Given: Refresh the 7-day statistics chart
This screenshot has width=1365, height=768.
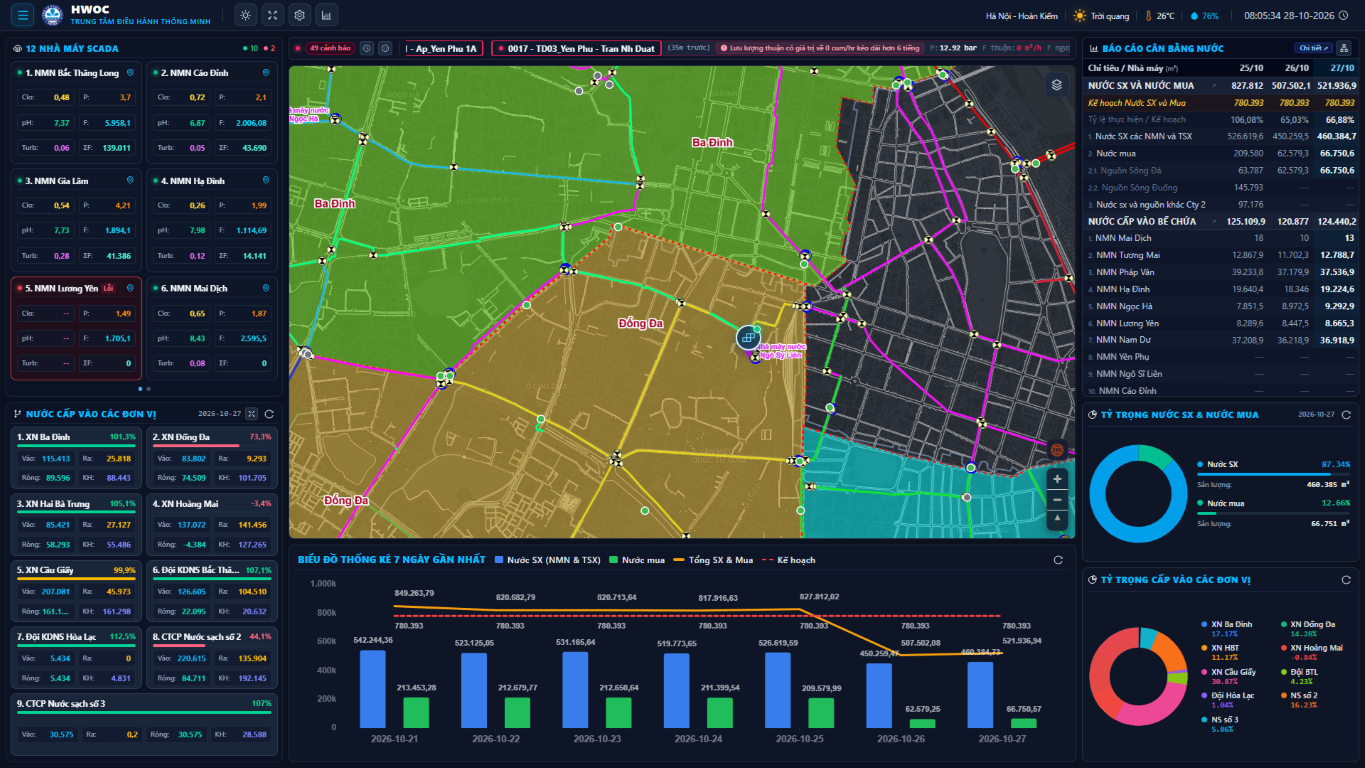Looking at the screenshot, I should (x=1058, y=560).
